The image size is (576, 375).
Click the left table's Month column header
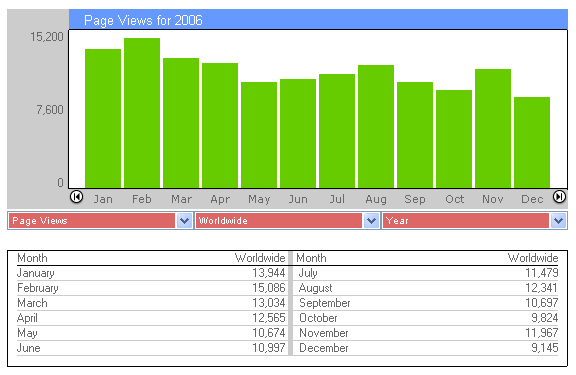tap(32, 258)
